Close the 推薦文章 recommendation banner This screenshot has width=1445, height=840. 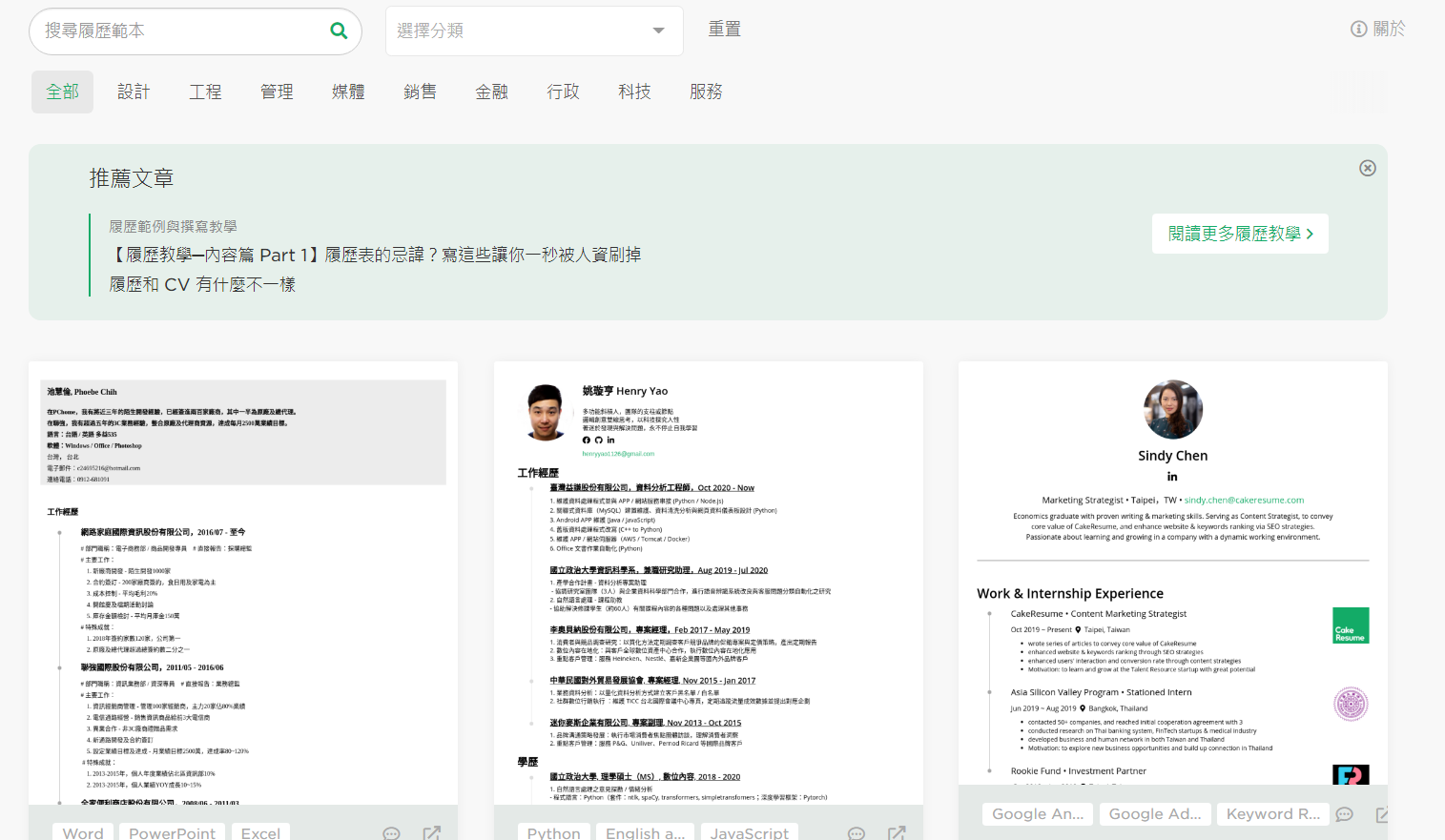pos(1367,168)
